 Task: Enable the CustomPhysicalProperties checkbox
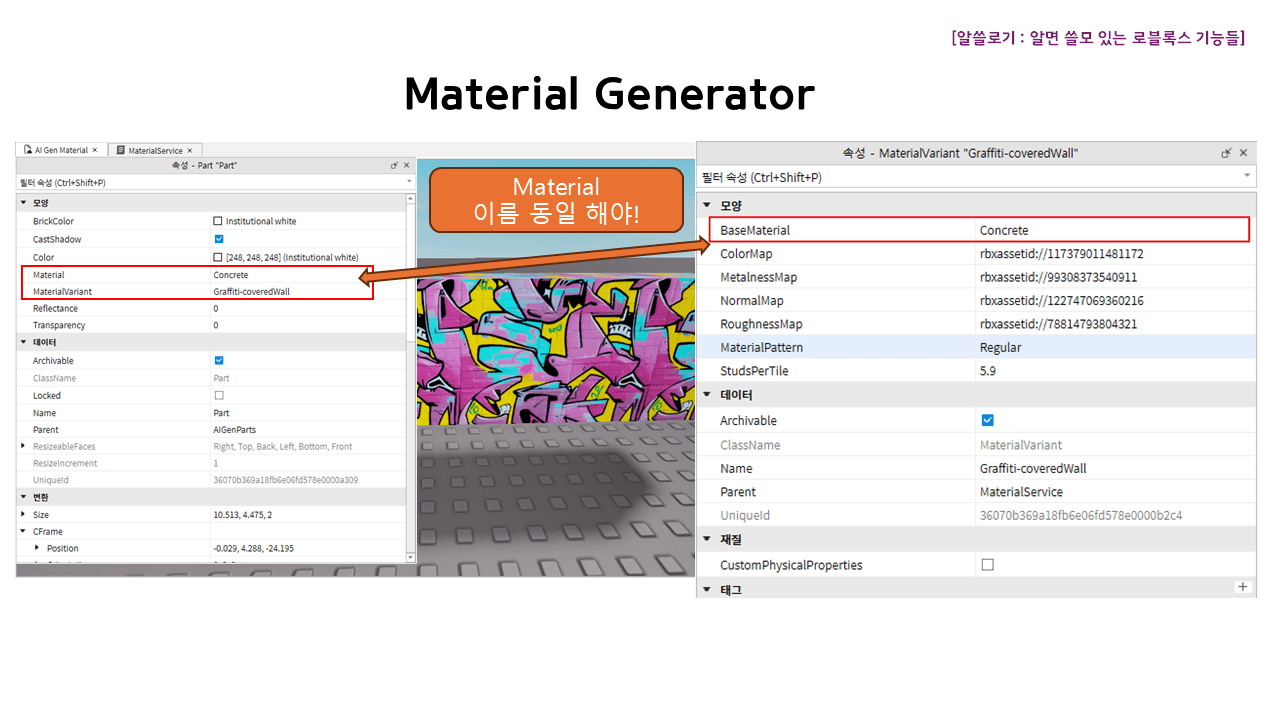point(988,565)
